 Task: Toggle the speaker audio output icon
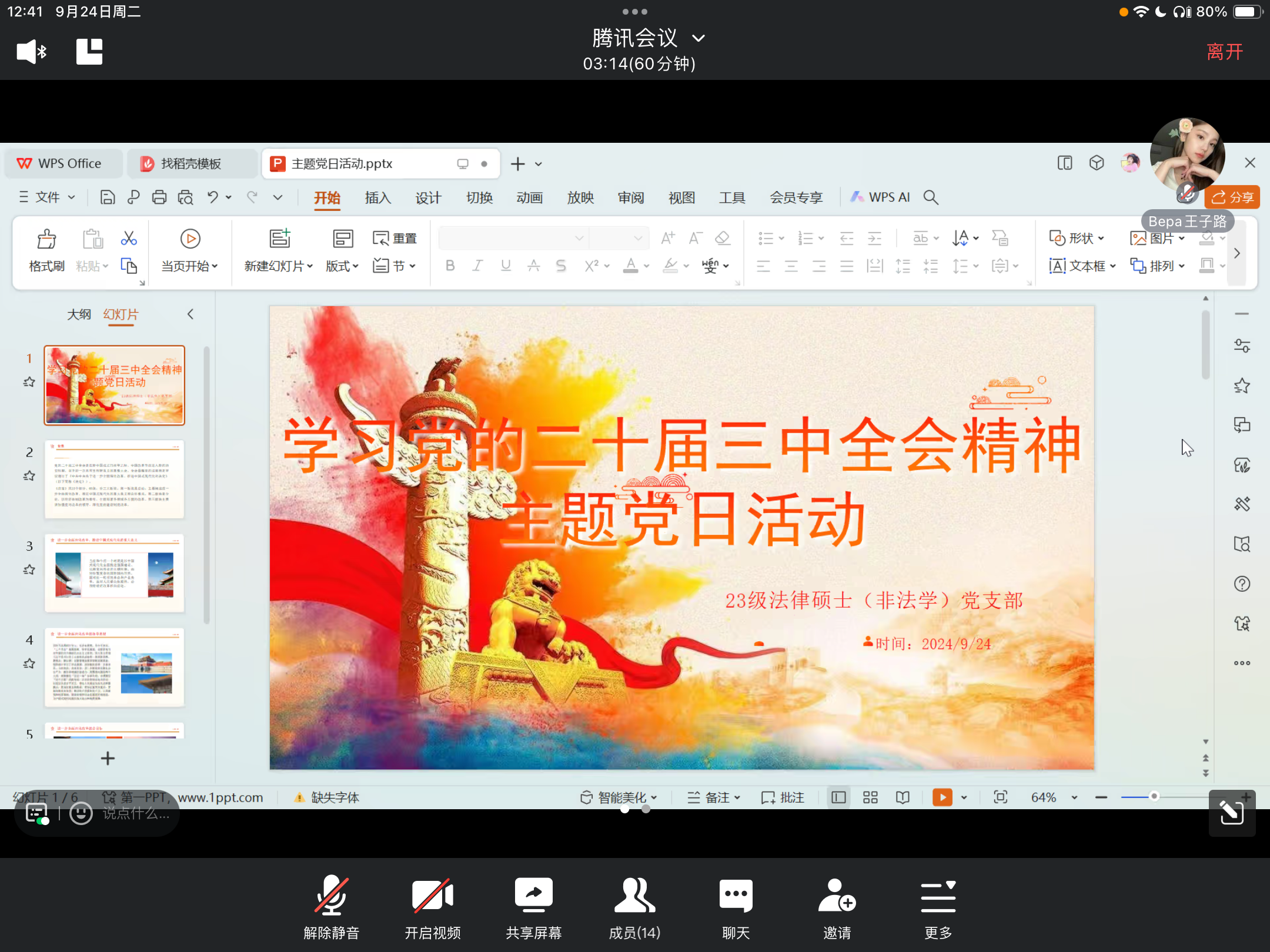(31, 52)
